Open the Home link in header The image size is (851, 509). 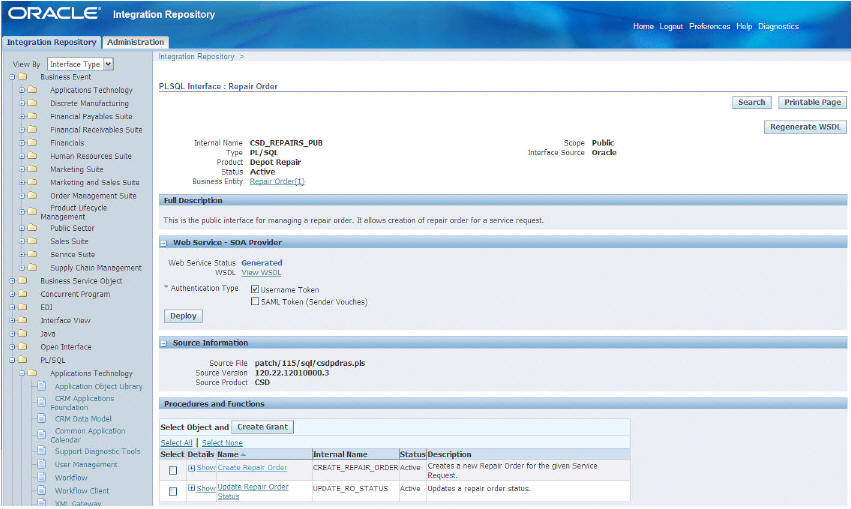[x=643, y=26]
